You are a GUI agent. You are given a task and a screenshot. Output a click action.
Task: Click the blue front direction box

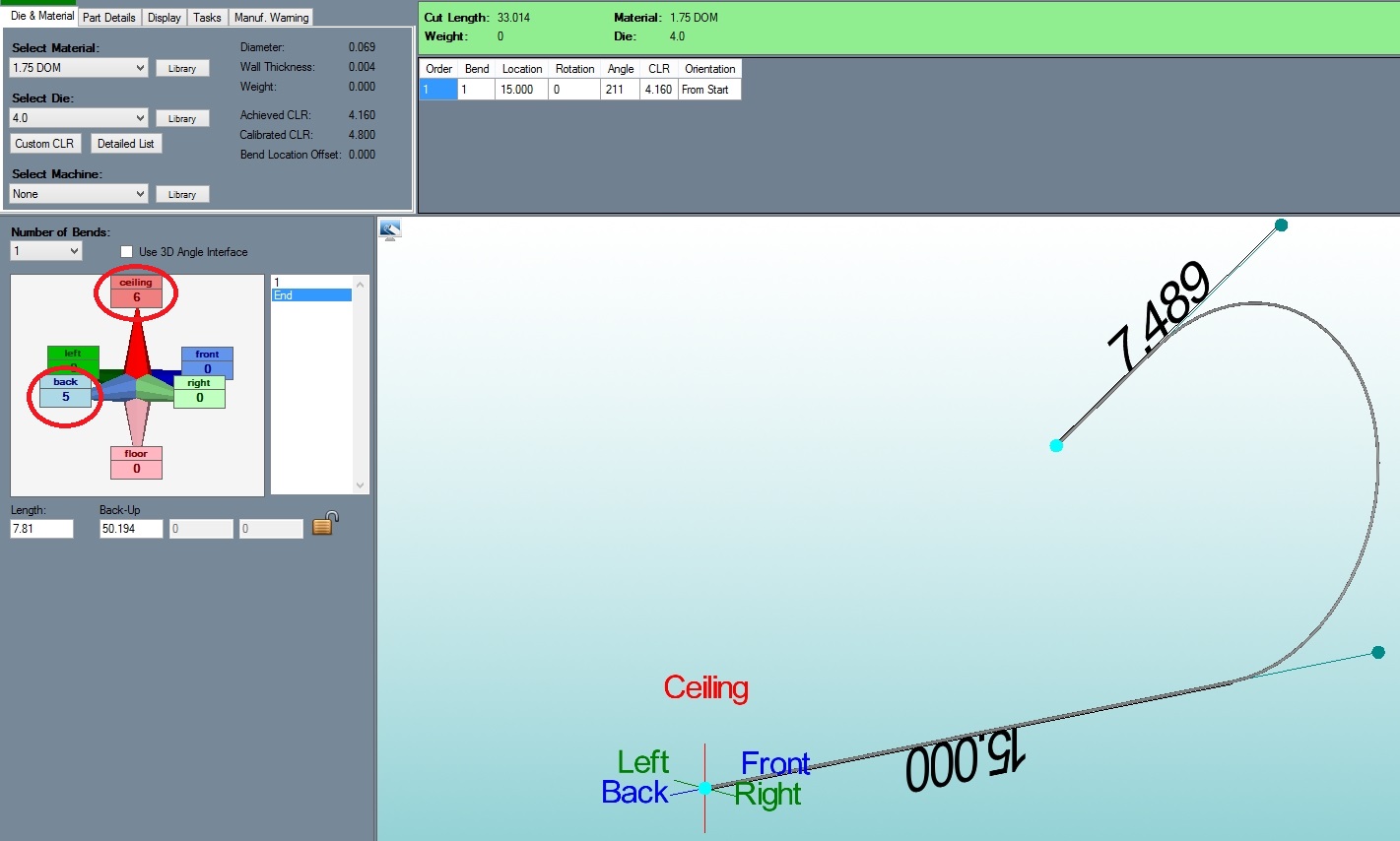[x=207, y=361]
